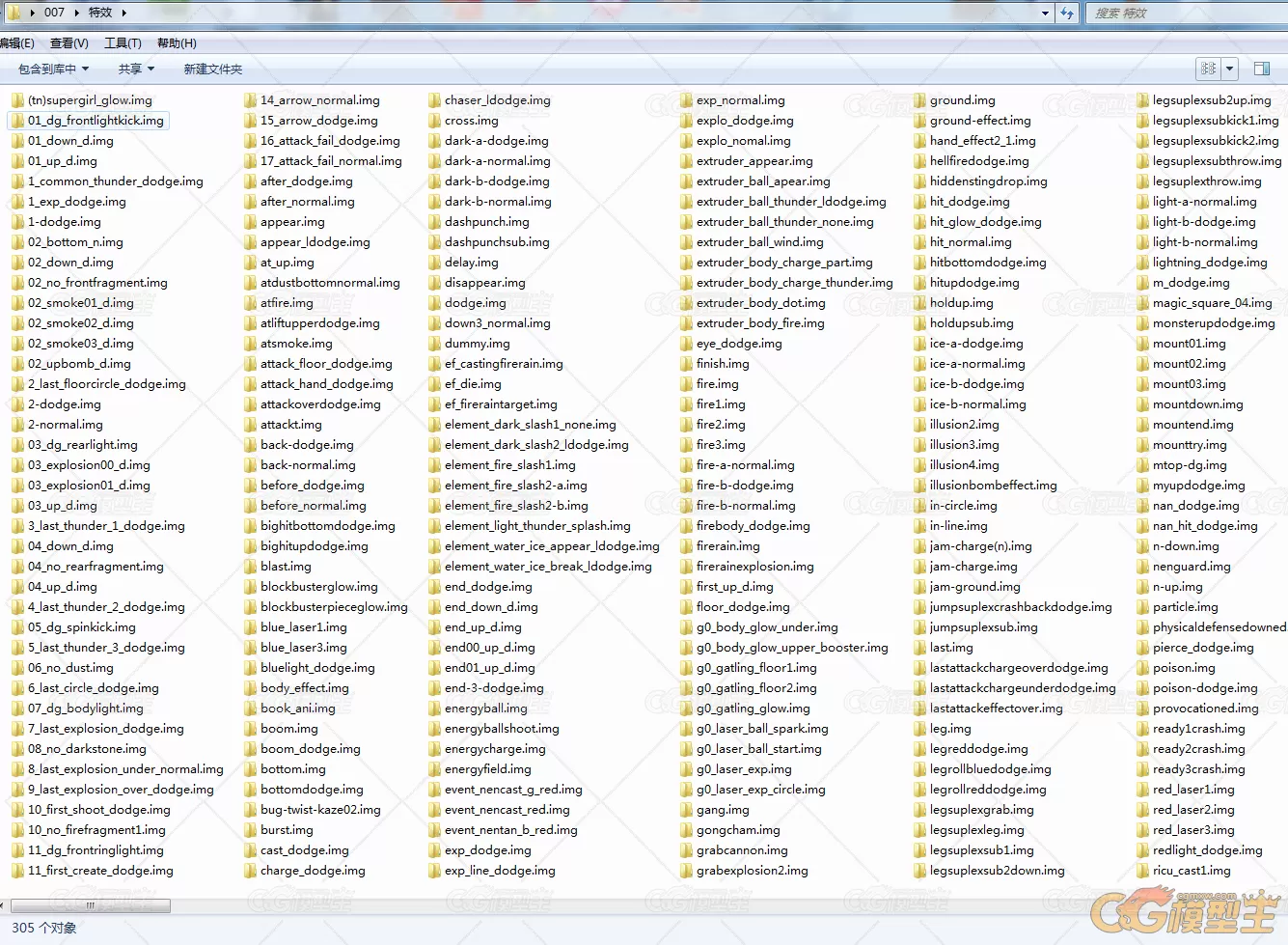Select folder icon of 14_arrow_normal.img
This screenshot has width=1288, height=945.
click(250, 100)
